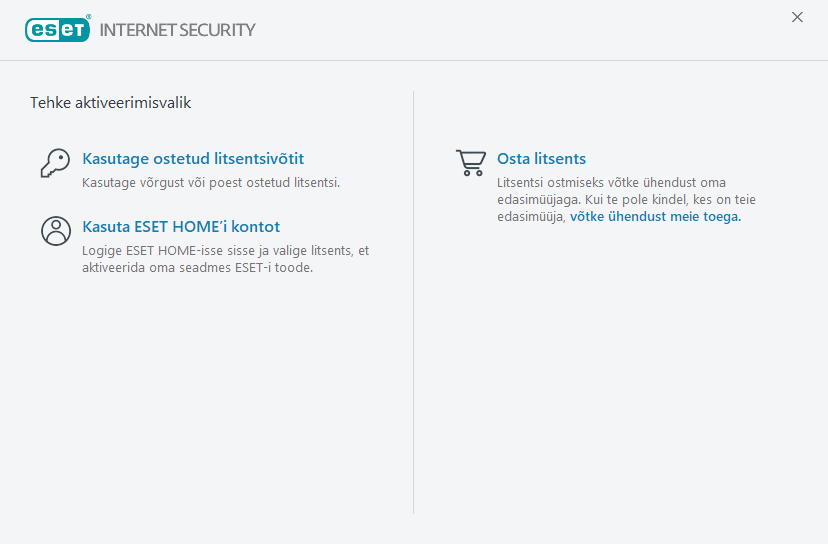Image resolution: width=828 pixels, height=544 pixels.
Task: Click the empty header bar area
Action: [x=520, y=30]
